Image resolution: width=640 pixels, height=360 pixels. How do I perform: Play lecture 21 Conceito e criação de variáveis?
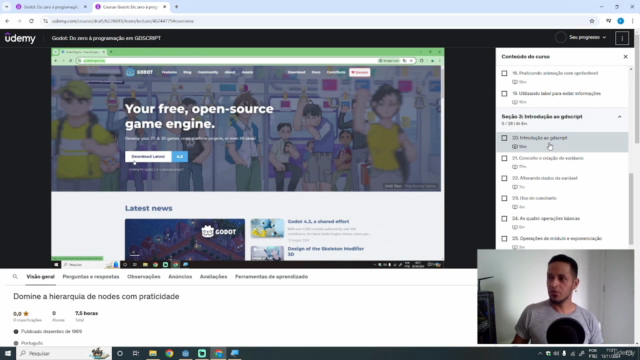point(547,158)
